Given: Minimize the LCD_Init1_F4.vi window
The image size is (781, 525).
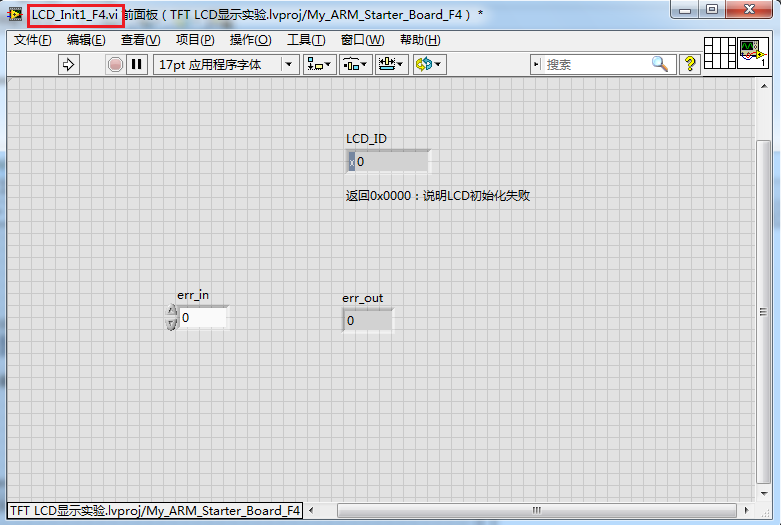Looking at the screenshot, I should pos(685,9).
